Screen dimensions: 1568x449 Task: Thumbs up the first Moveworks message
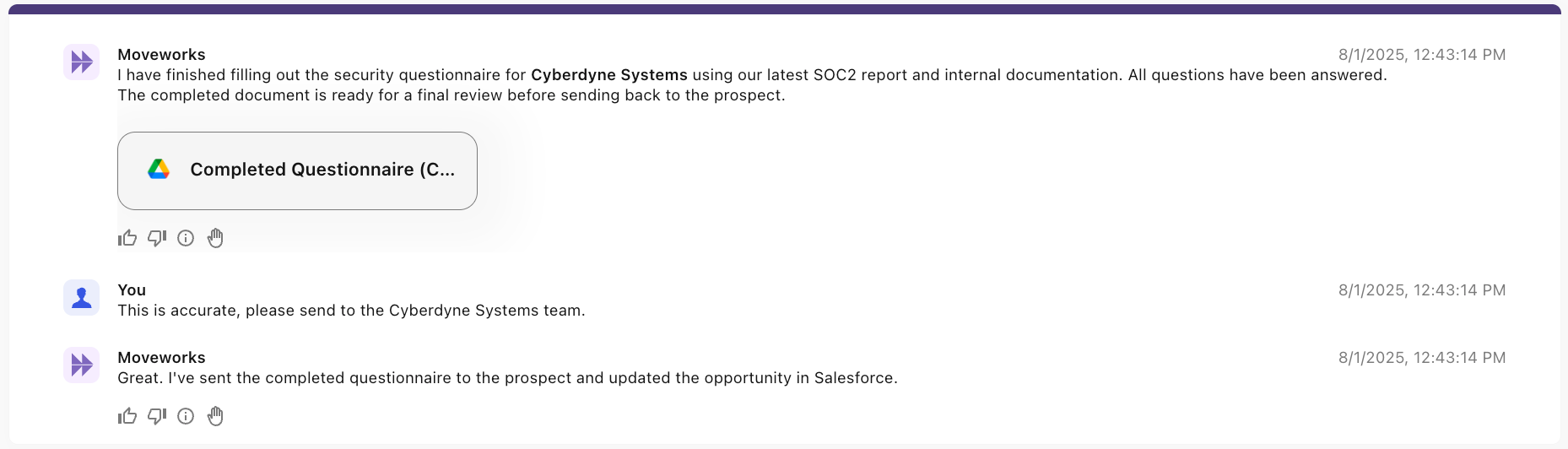click(127, 238)
